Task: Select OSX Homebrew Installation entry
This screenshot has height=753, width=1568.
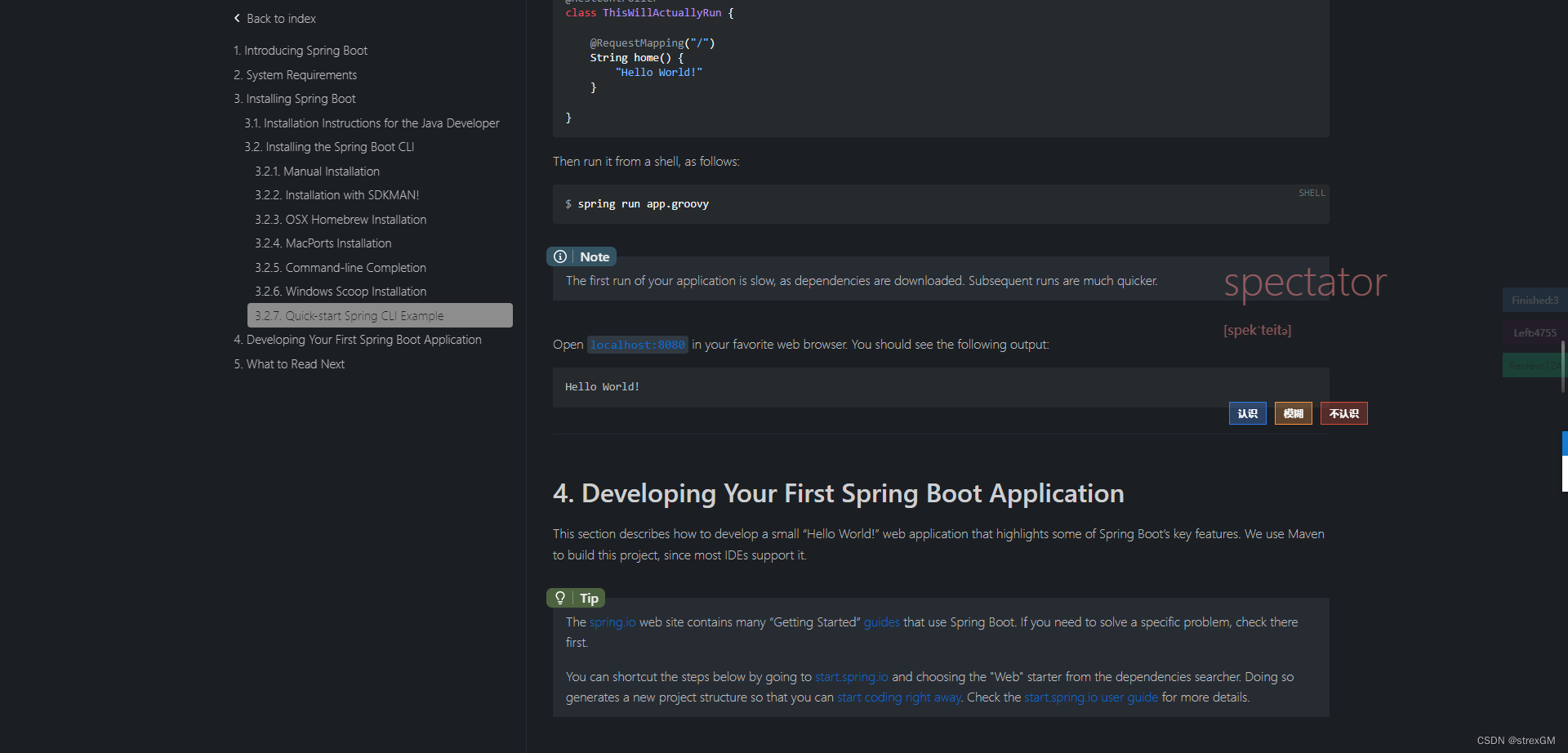Action: tap(341, 220)
